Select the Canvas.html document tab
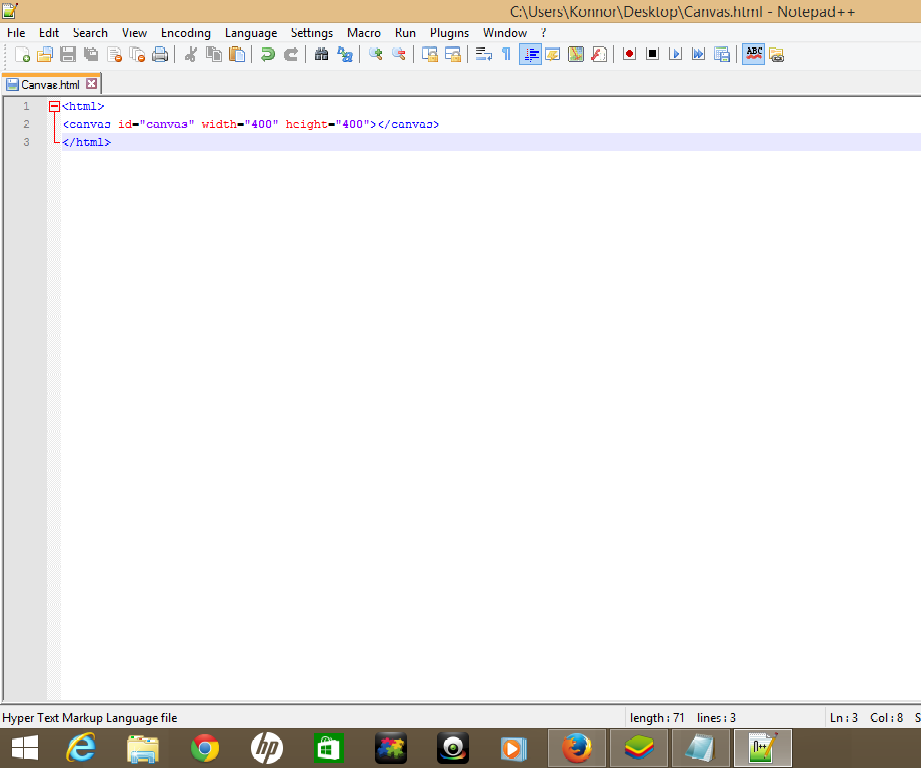This screenshot has width=921, height=768. pyautogui.click(x=51, y=85)
